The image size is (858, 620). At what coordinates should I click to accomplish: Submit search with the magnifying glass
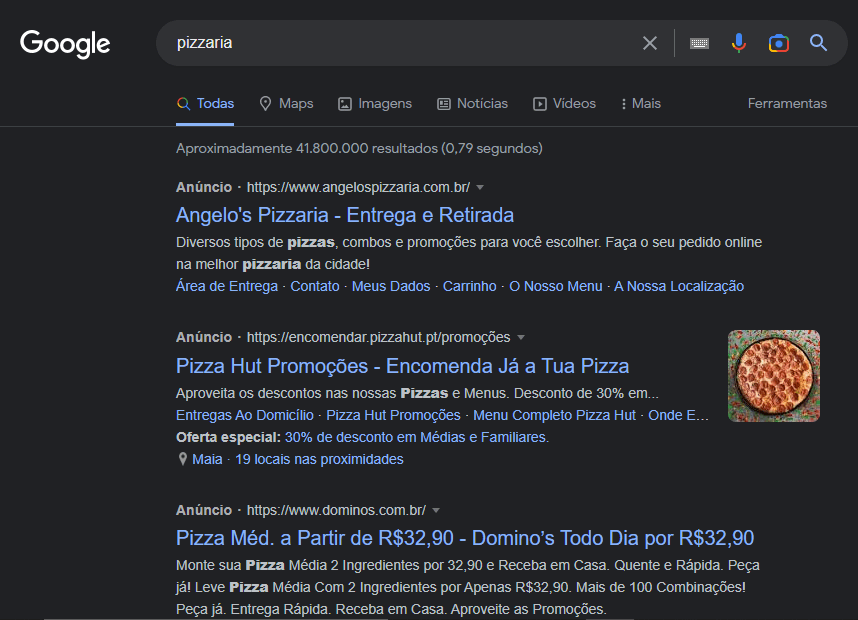(818, 43)
